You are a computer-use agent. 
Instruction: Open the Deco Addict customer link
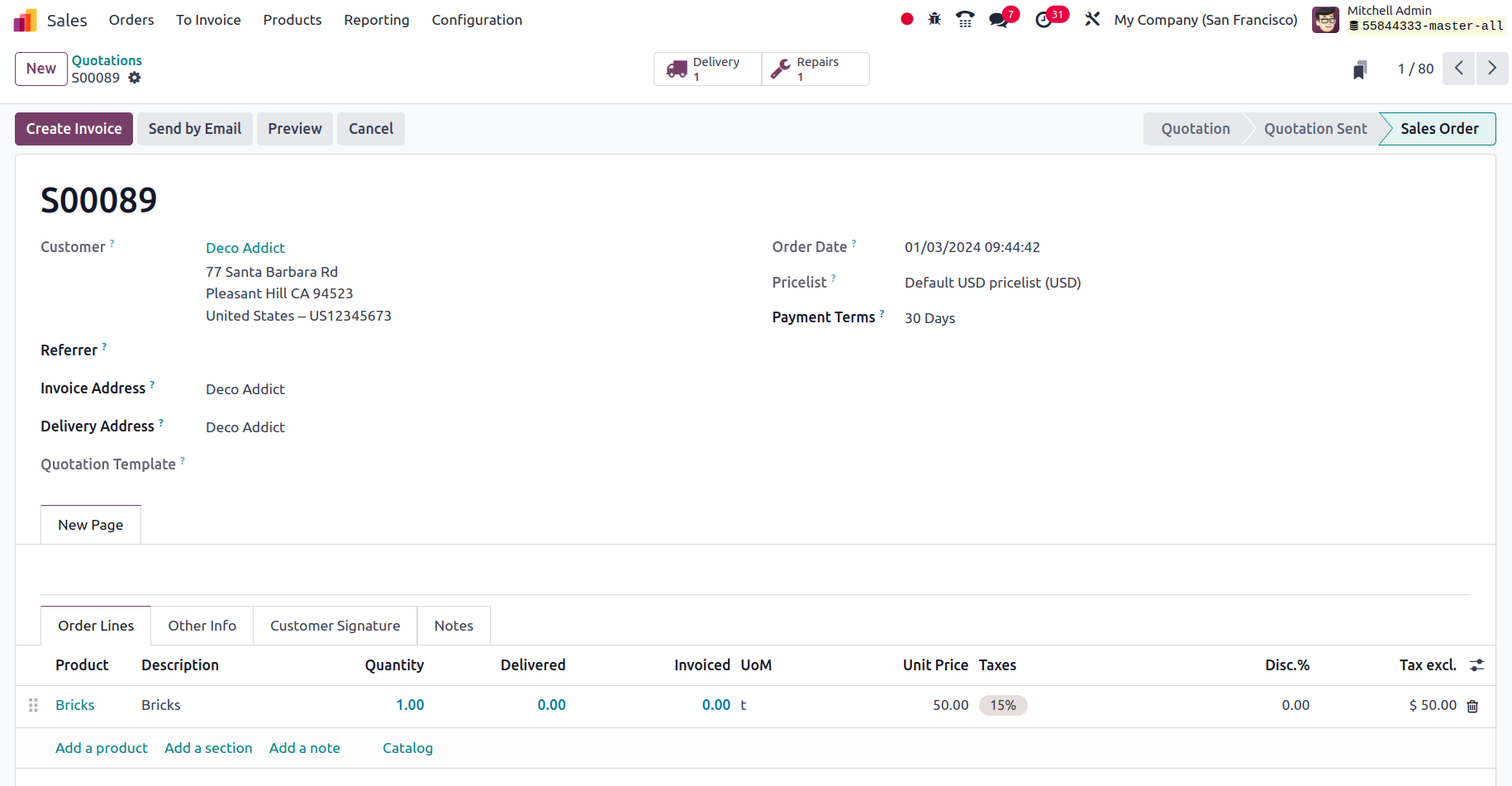click(x=245, y=248)
